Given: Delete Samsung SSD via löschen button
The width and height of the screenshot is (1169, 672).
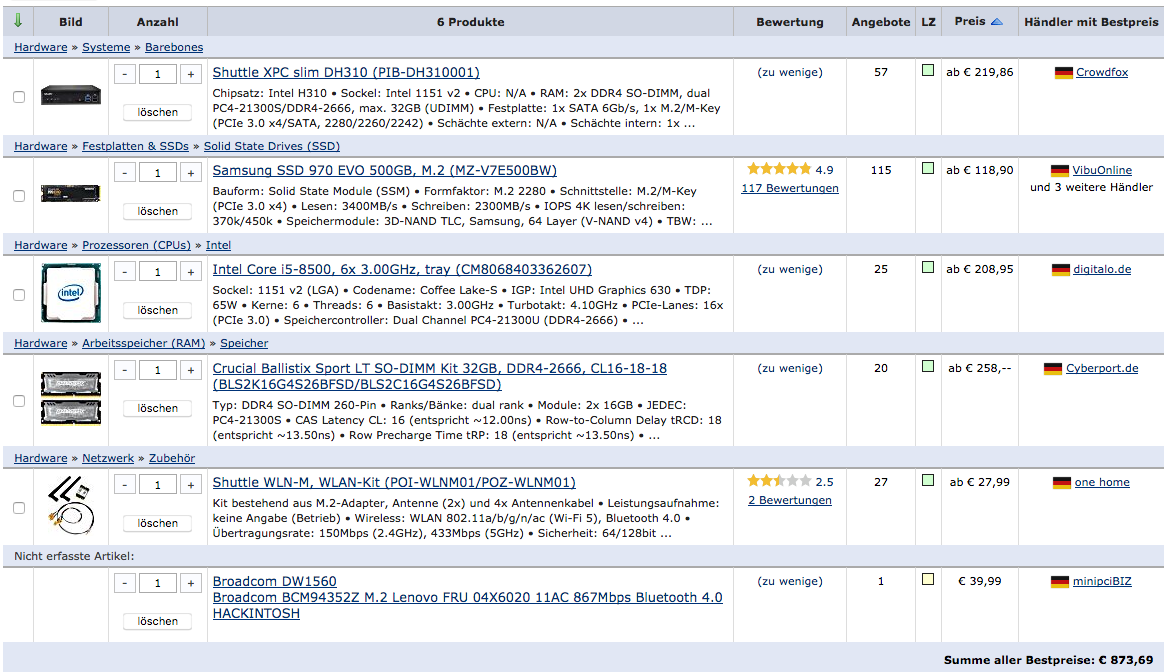Looking at the screenshot, I should 158,212.
